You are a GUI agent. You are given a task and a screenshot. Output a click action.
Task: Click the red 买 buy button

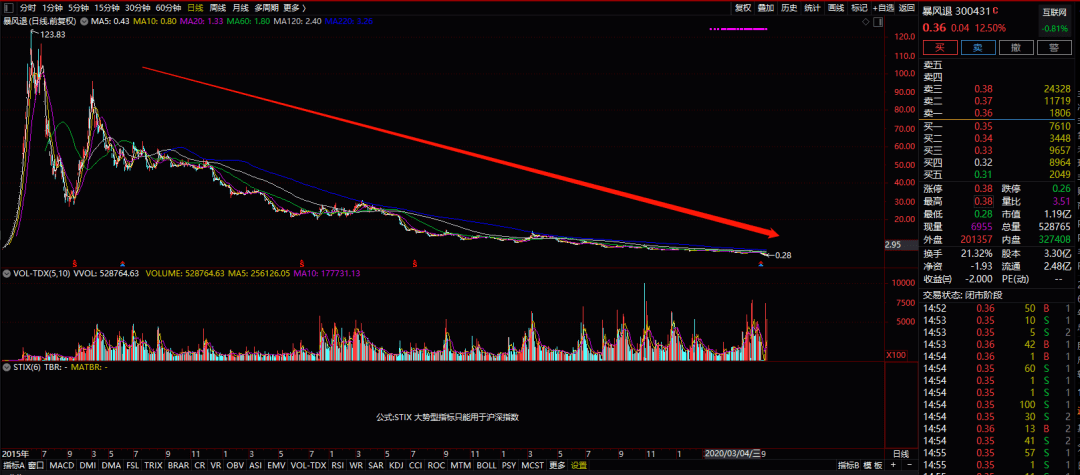939,48
